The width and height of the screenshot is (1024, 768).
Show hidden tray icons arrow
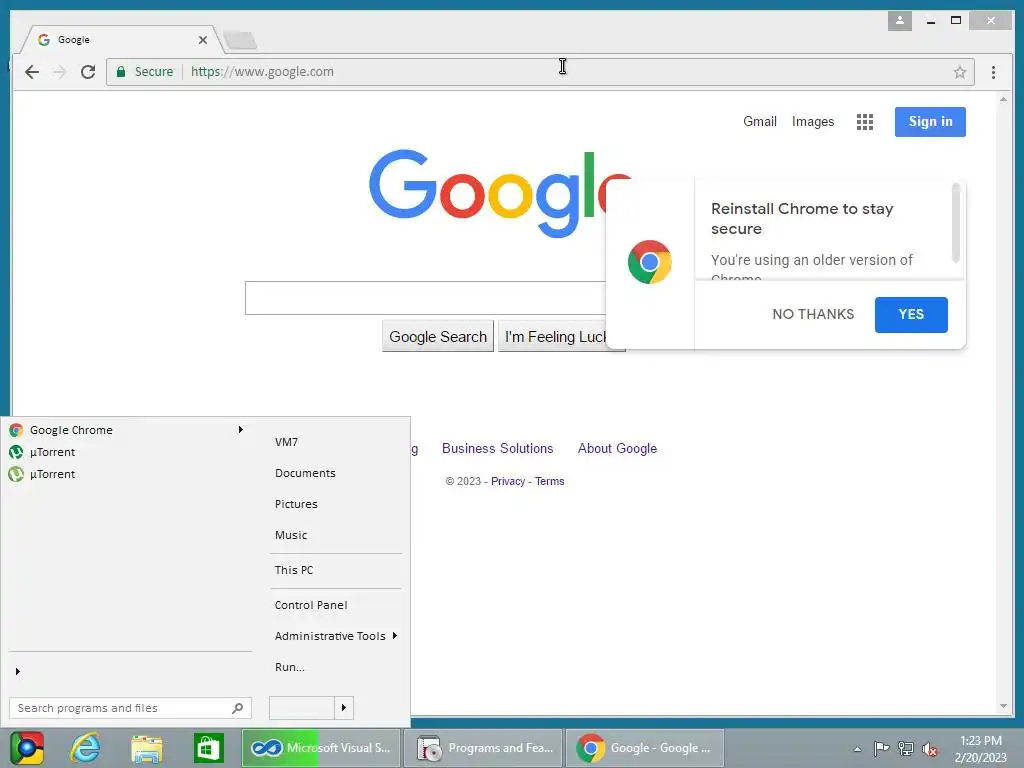point(857,749)
